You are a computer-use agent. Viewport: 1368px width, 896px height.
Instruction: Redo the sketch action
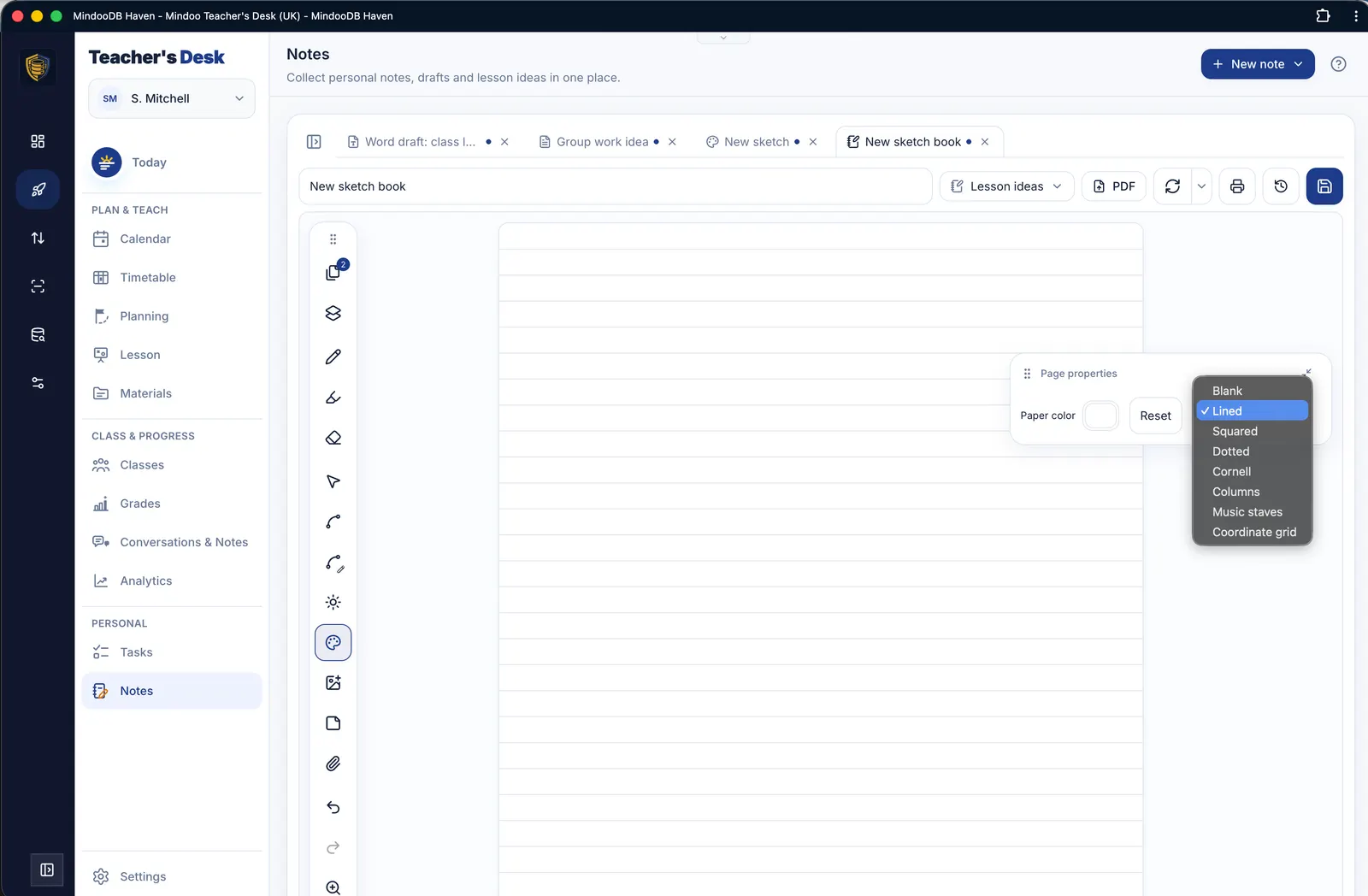333,847
